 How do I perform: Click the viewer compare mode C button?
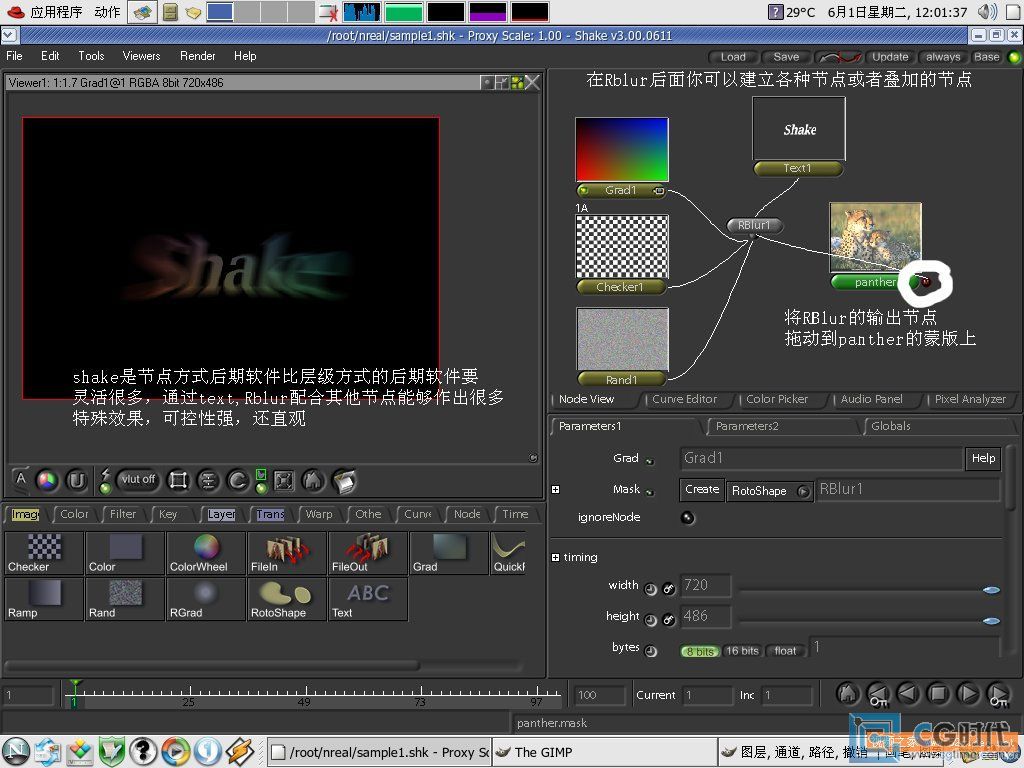(x=238, y=481)
